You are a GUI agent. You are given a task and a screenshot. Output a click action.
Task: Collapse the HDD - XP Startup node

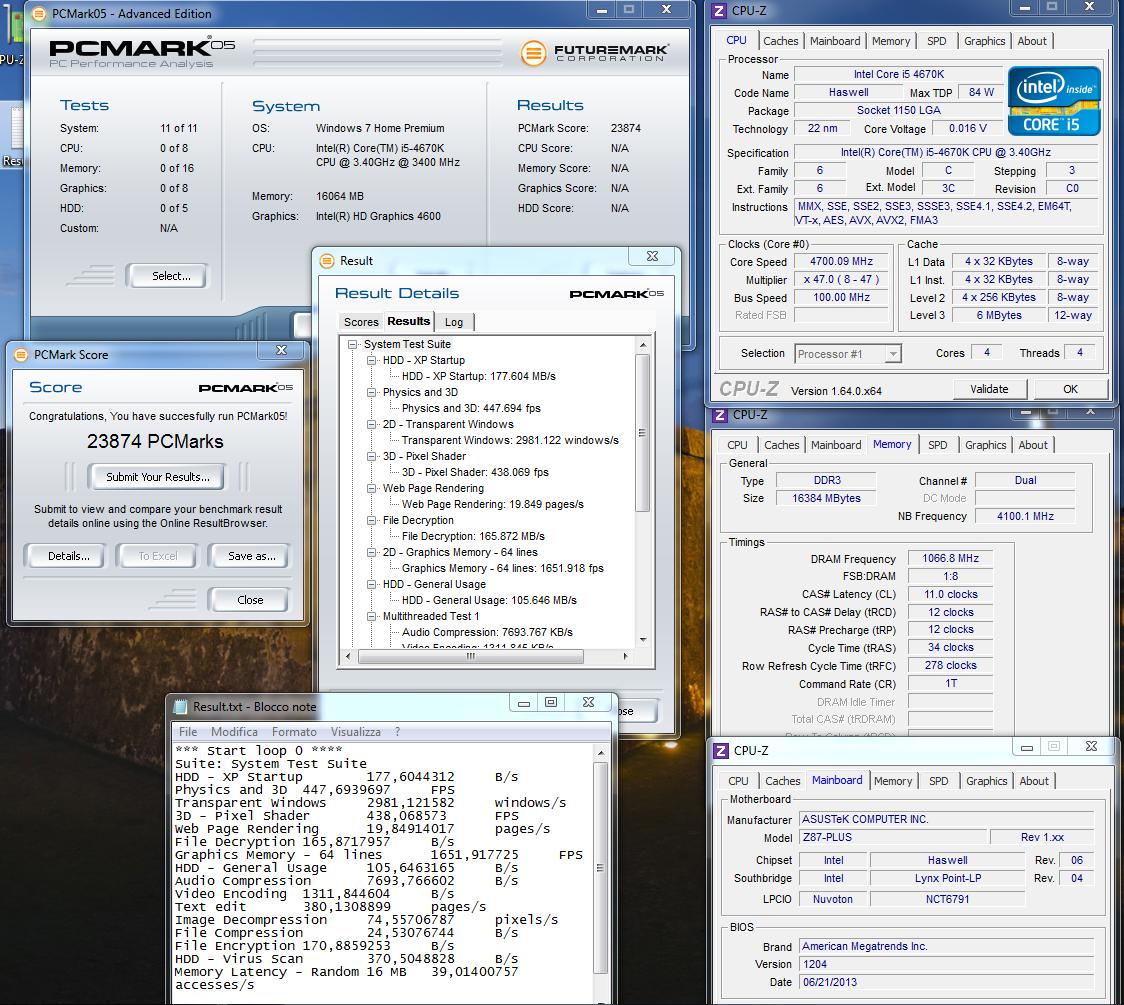[x=371, y=361]
